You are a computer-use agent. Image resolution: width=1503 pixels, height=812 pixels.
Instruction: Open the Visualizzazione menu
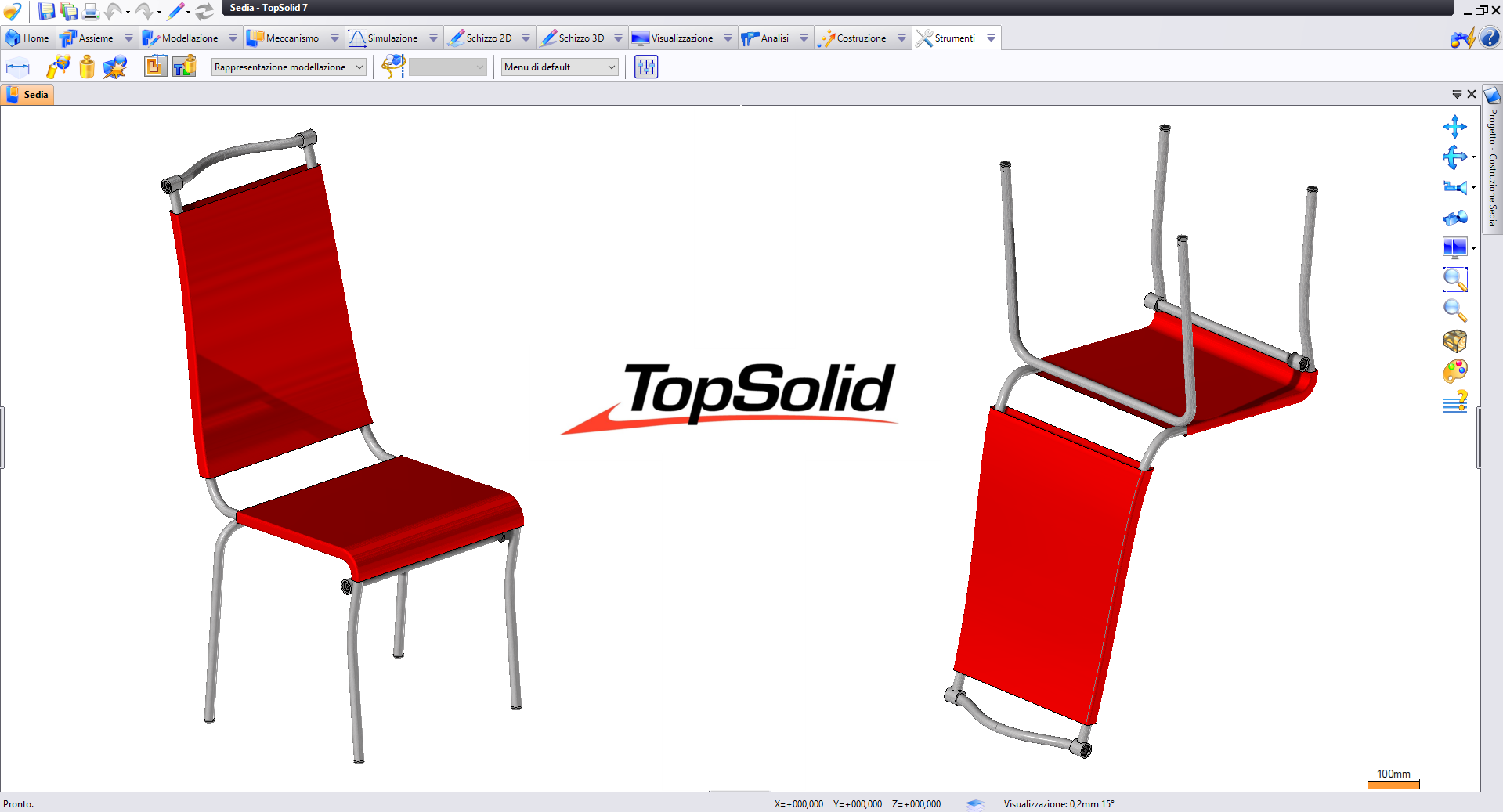(674, 38)
